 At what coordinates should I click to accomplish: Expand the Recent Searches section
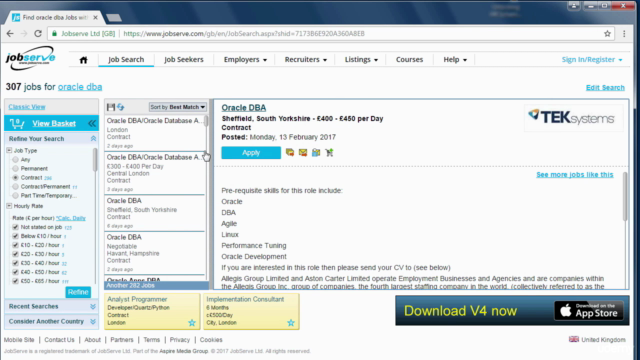(x=93, y=307)
